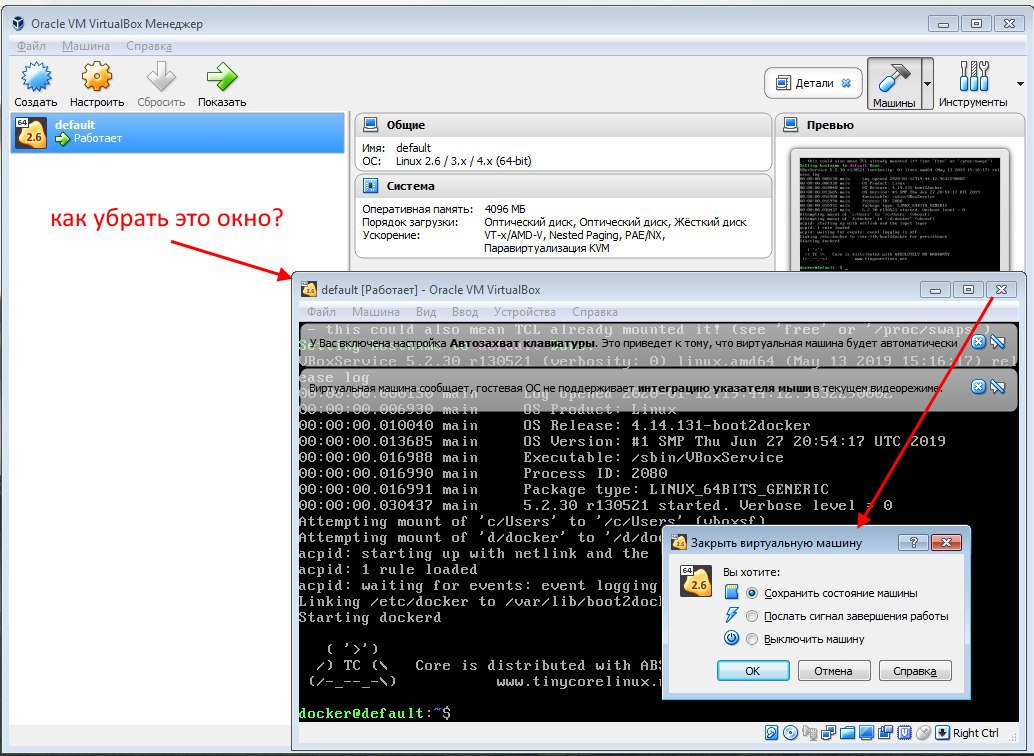Viewport: 1034px width, 756px height.
Task: Click the Система section header
Action: tap(563, 186)
